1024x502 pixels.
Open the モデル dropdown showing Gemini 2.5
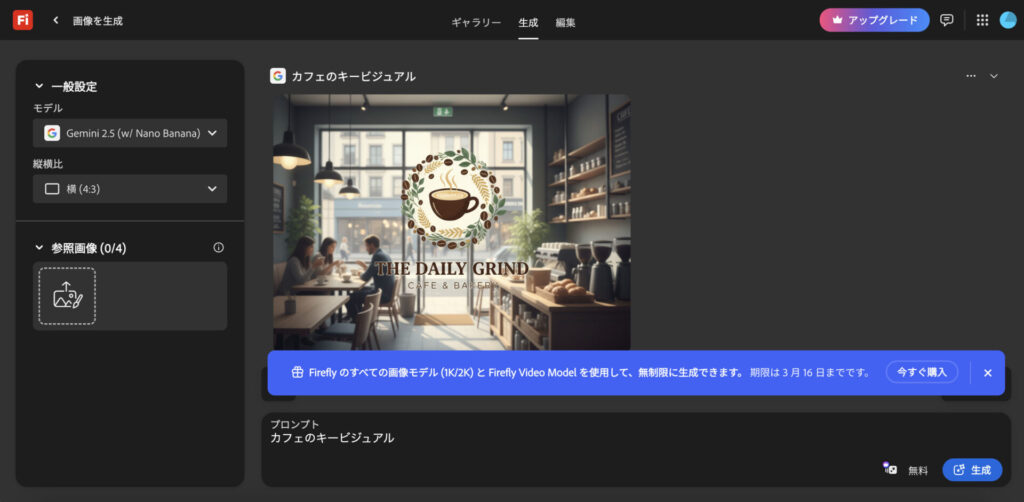coord(130,133)
